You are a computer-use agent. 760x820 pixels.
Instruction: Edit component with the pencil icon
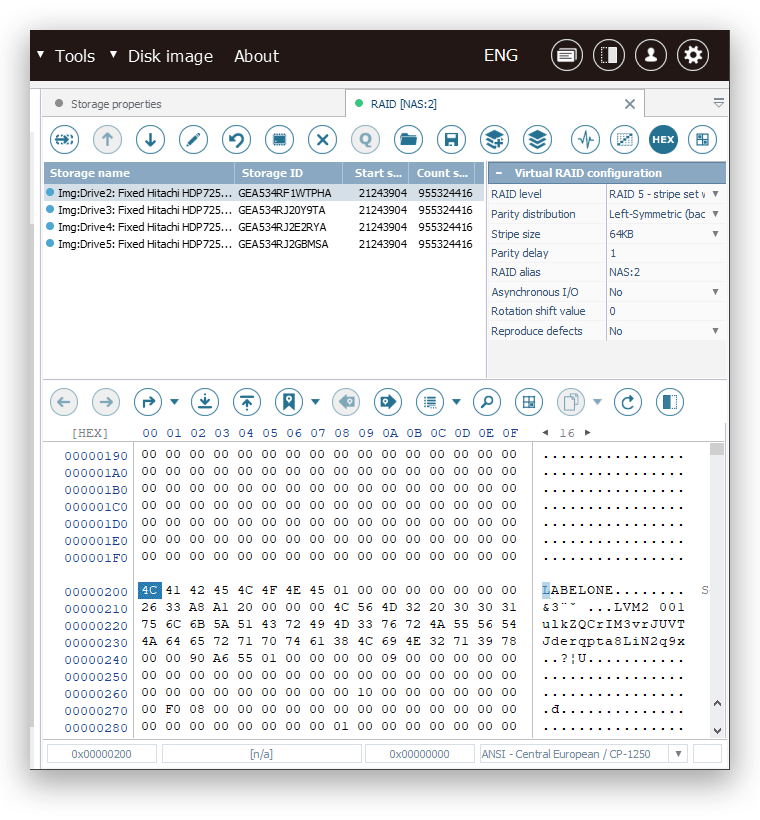click(x=193, y=140)
